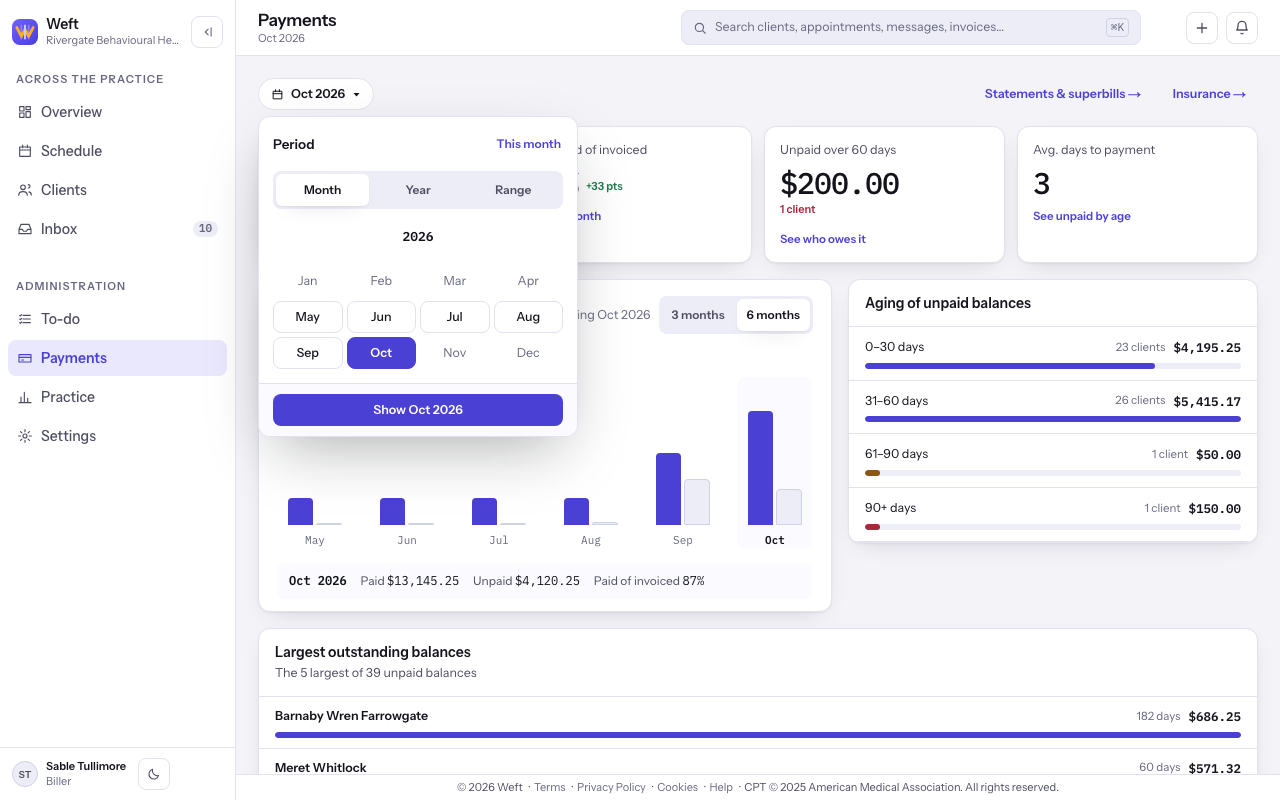1280x800 pixels.
Task: Click the 0–30 days aging bar
Action: click(1053, 366)
